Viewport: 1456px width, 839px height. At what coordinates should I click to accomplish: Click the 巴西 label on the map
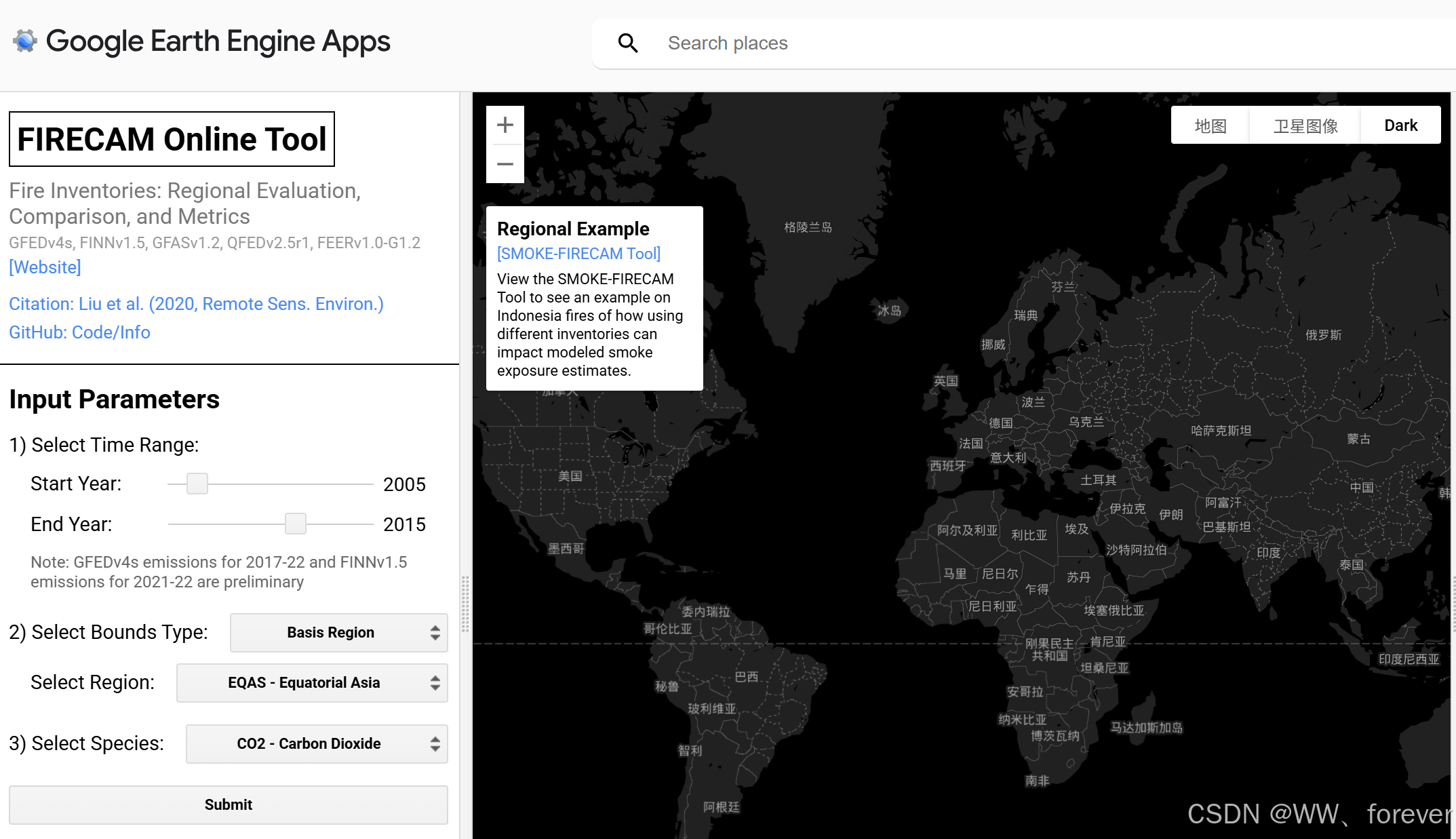747,677
